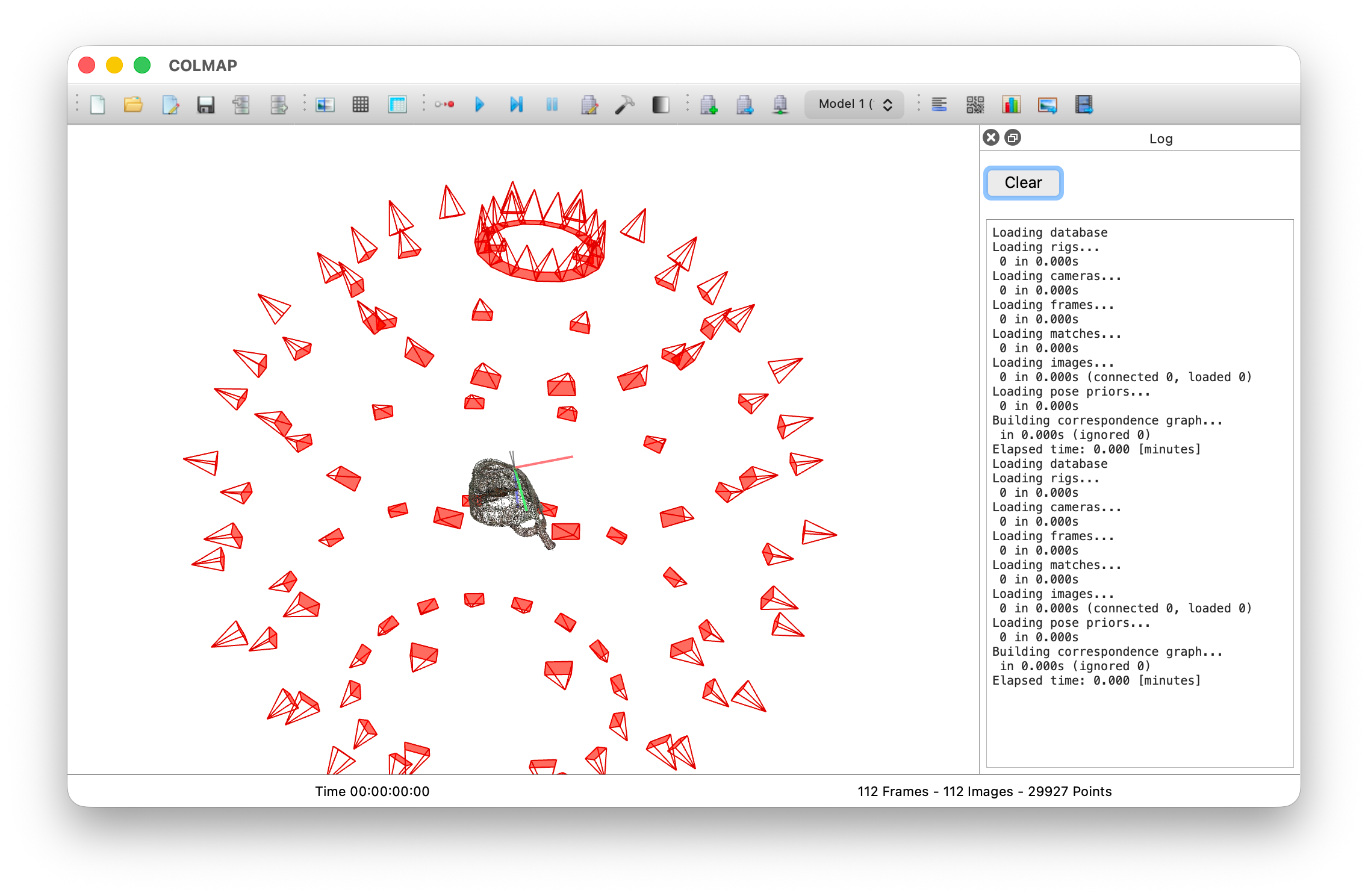The image size is (1368, 896).
Task: Show the match matrix
Action: tap(975, 104)
